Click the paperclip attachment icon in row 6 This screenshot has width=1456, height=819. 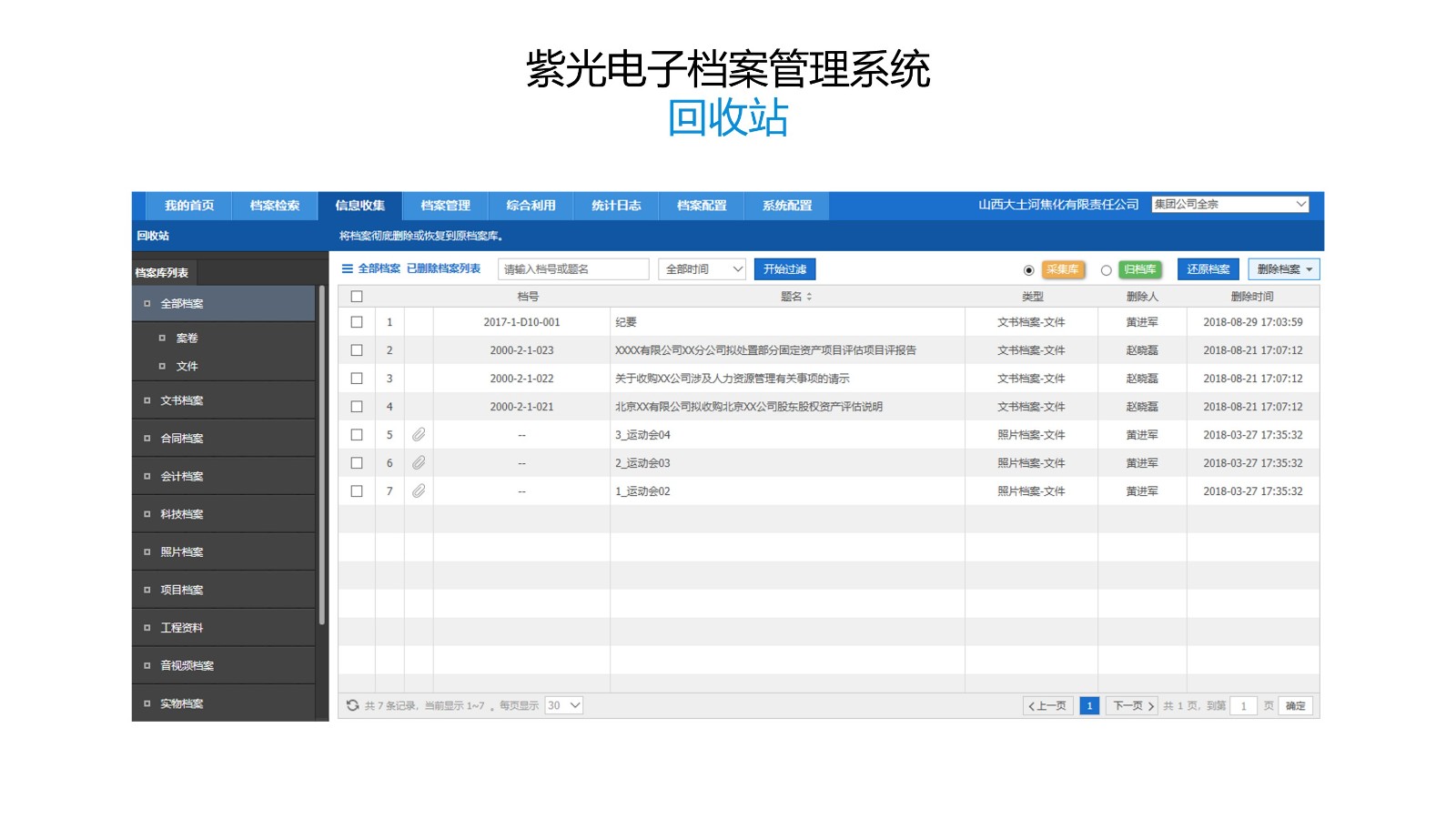[x=419, y=463]
